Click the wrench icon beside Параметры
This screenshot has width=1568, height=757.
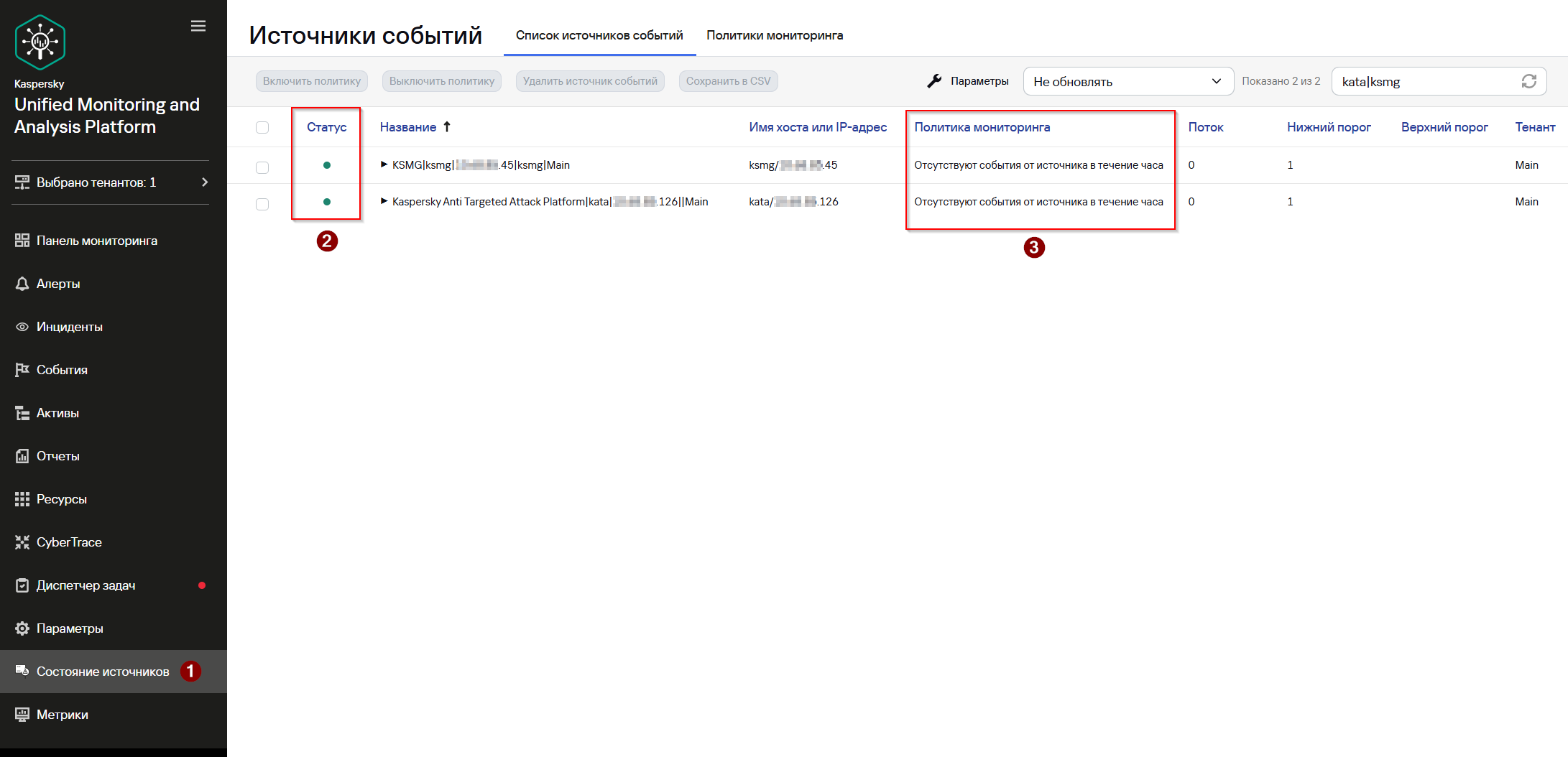[934, 81]
